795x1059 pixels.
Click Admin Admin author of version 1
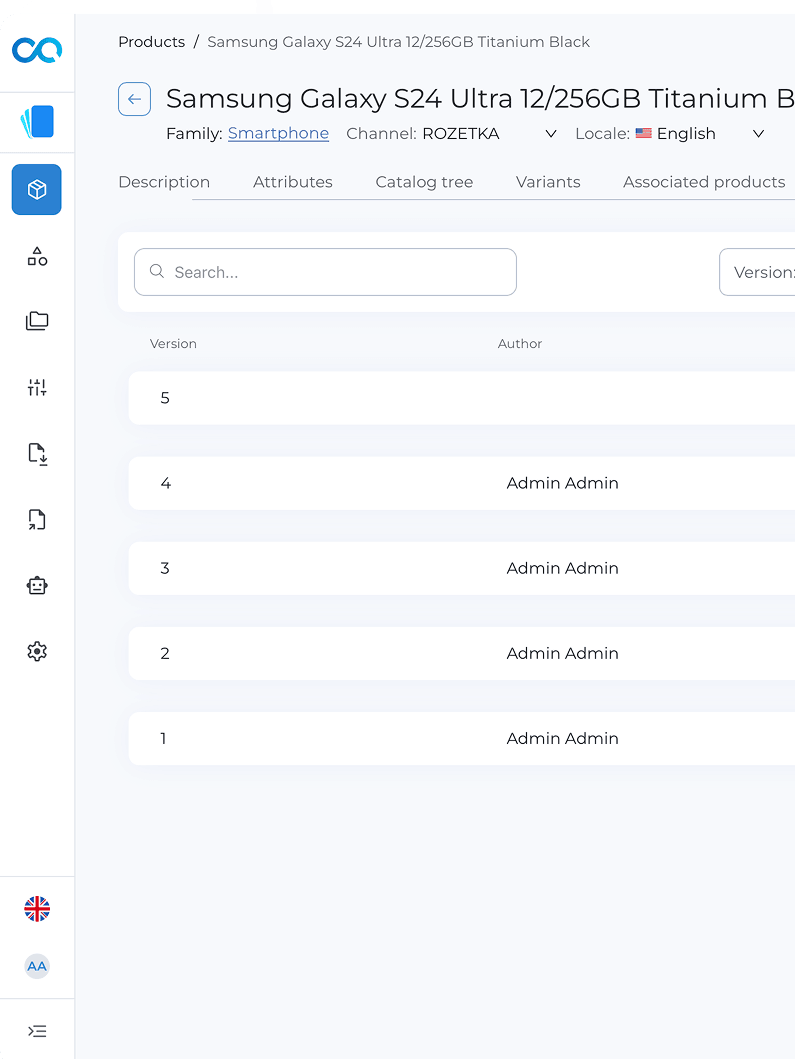[x=563, y=738]
